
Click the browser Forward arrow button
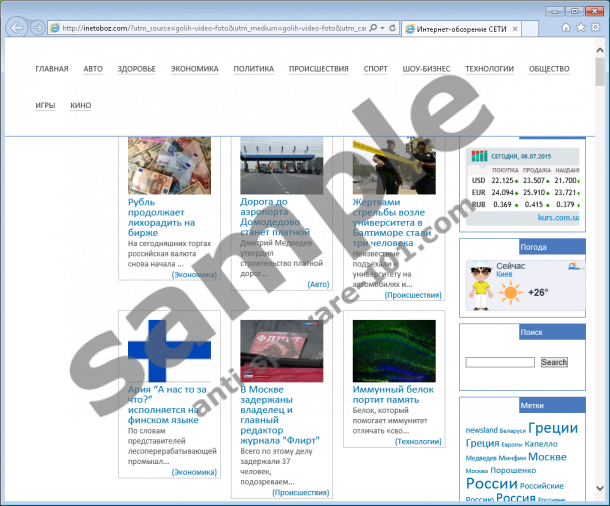click(39, 27)
